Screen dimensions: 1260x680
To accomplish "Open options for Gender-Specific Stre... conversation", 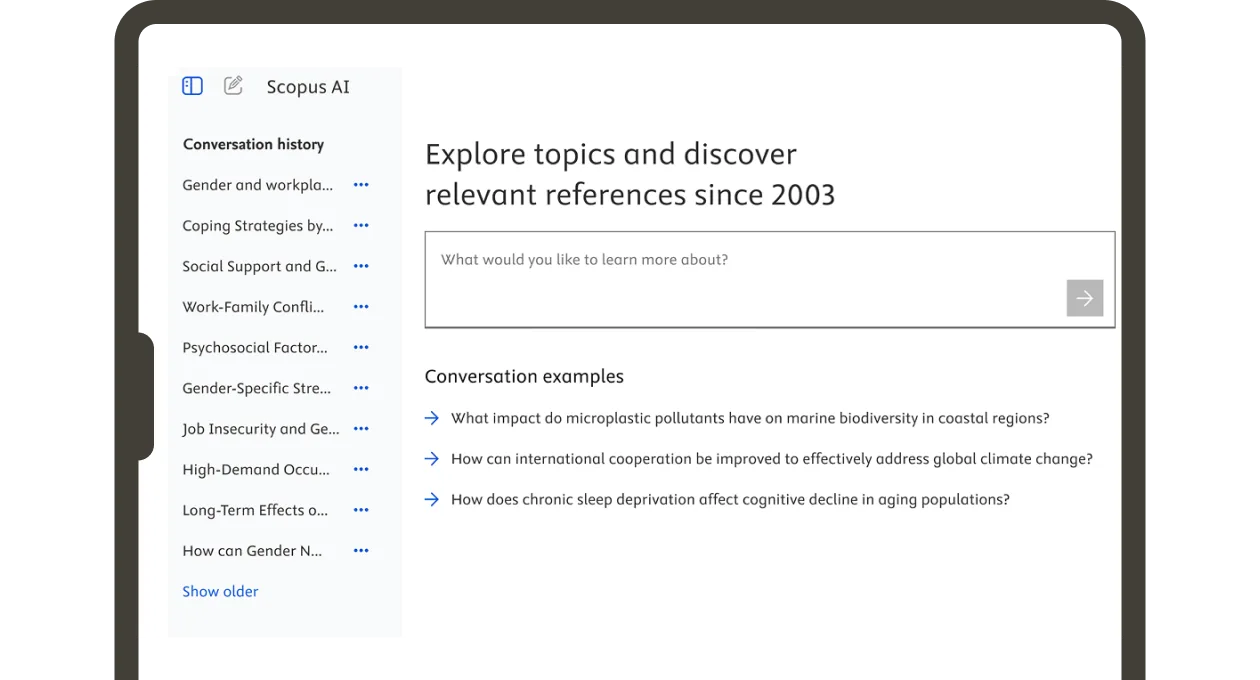I will tap(361, 388).
